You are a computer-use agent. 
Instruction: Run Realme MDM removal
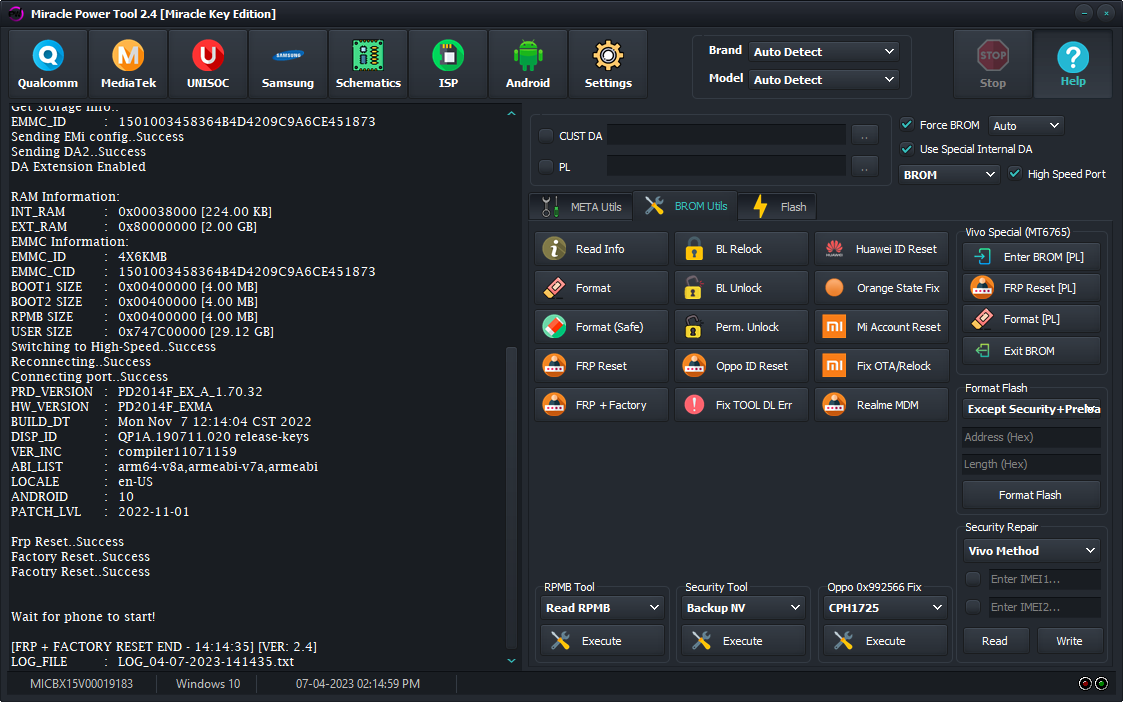pyautogui.click(x=882, y=405)
